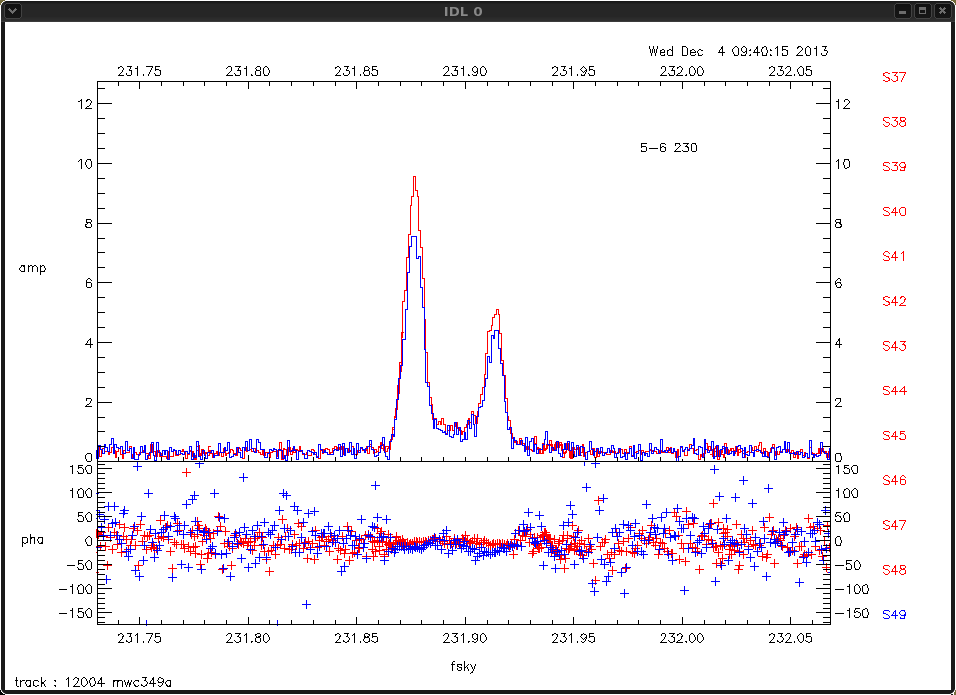Maximize the IDL 0 window
This screenshot has width=956, height=695.
pos(922,10)
